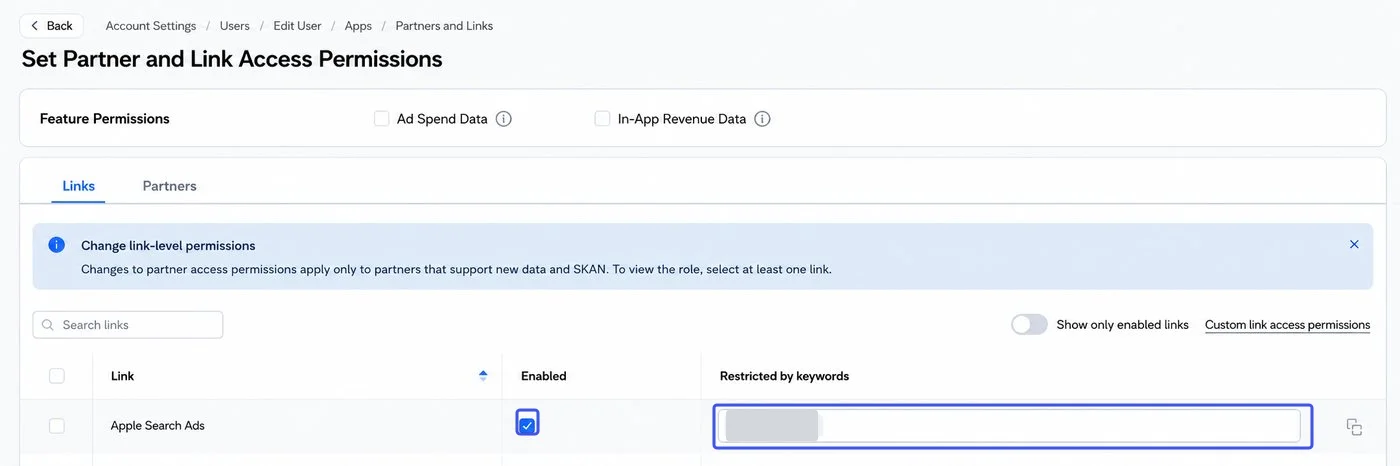1400x466 pixels.
Task: Open Account Settings breadcrumb
Action: (x=152, y=26)
